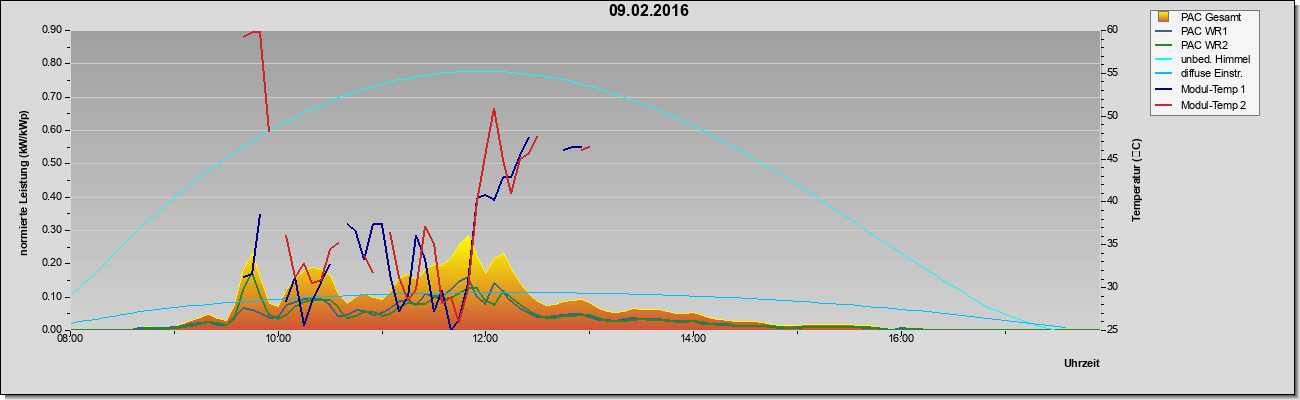Click the 14:00 time axis tick
The image size is (1300, 400).
(693, 339)
